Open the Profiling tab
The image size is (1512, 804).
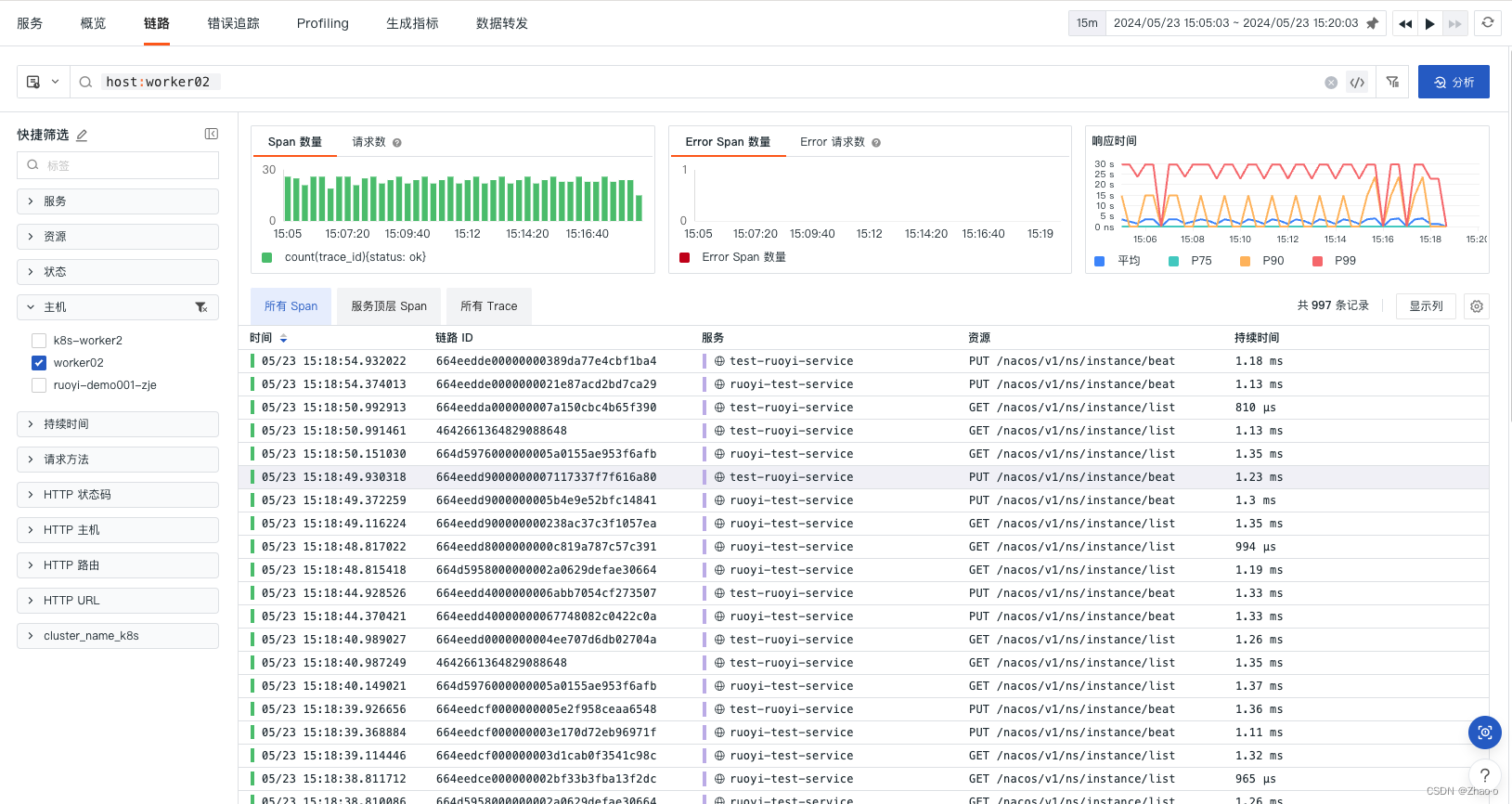323,23
